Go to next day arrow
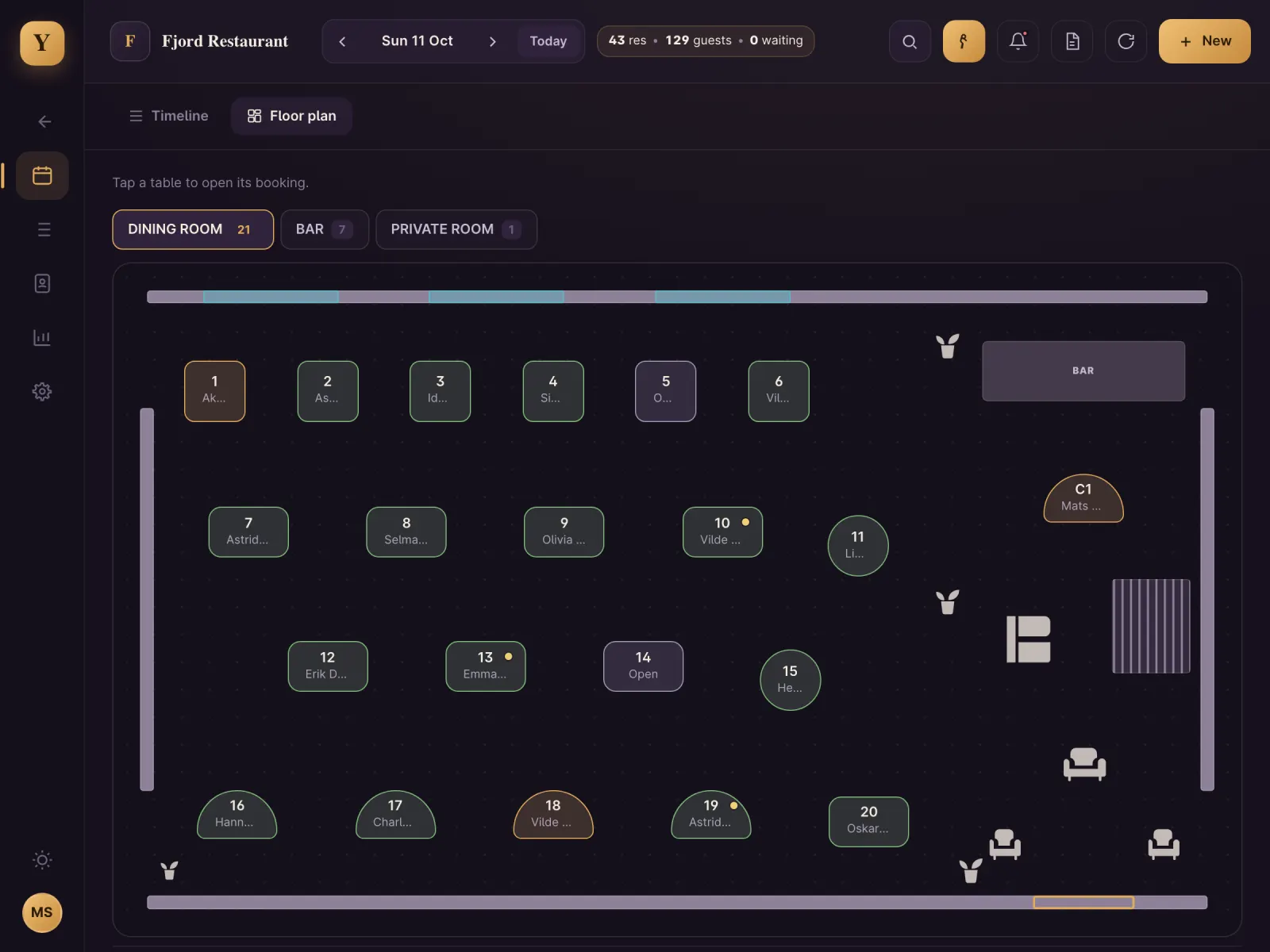The image size is (1270, 952). [492, 41]
